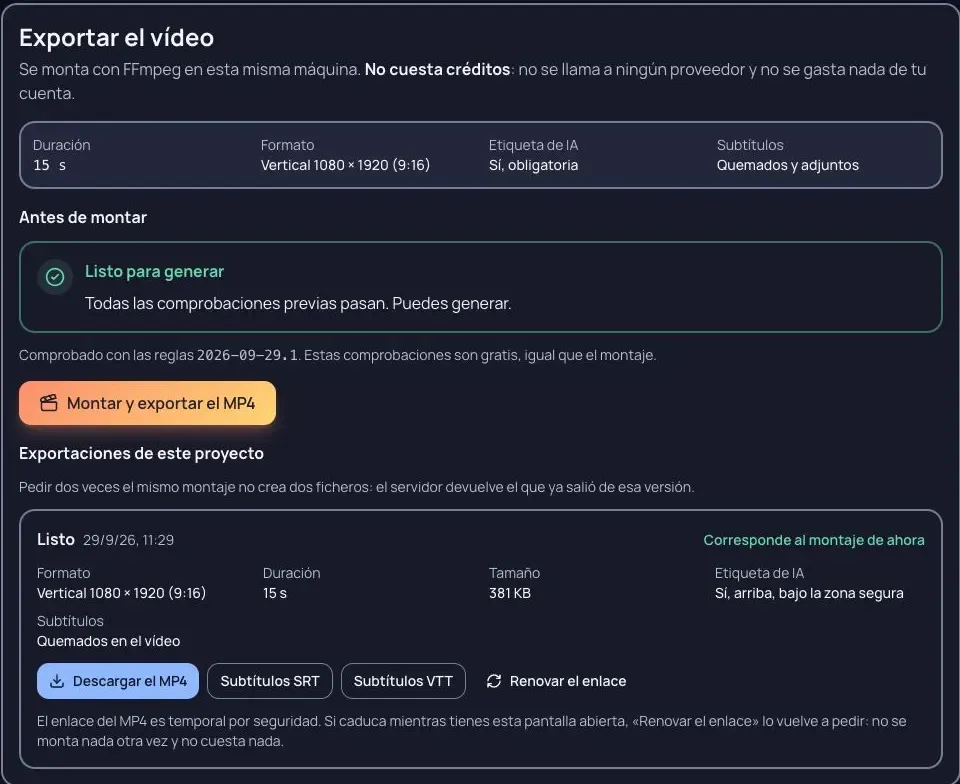Click the note 'Pedir dos veces el mismo montaje'
Screen dimensions: 960x784
pyautogui.click(x=356, y=487)
